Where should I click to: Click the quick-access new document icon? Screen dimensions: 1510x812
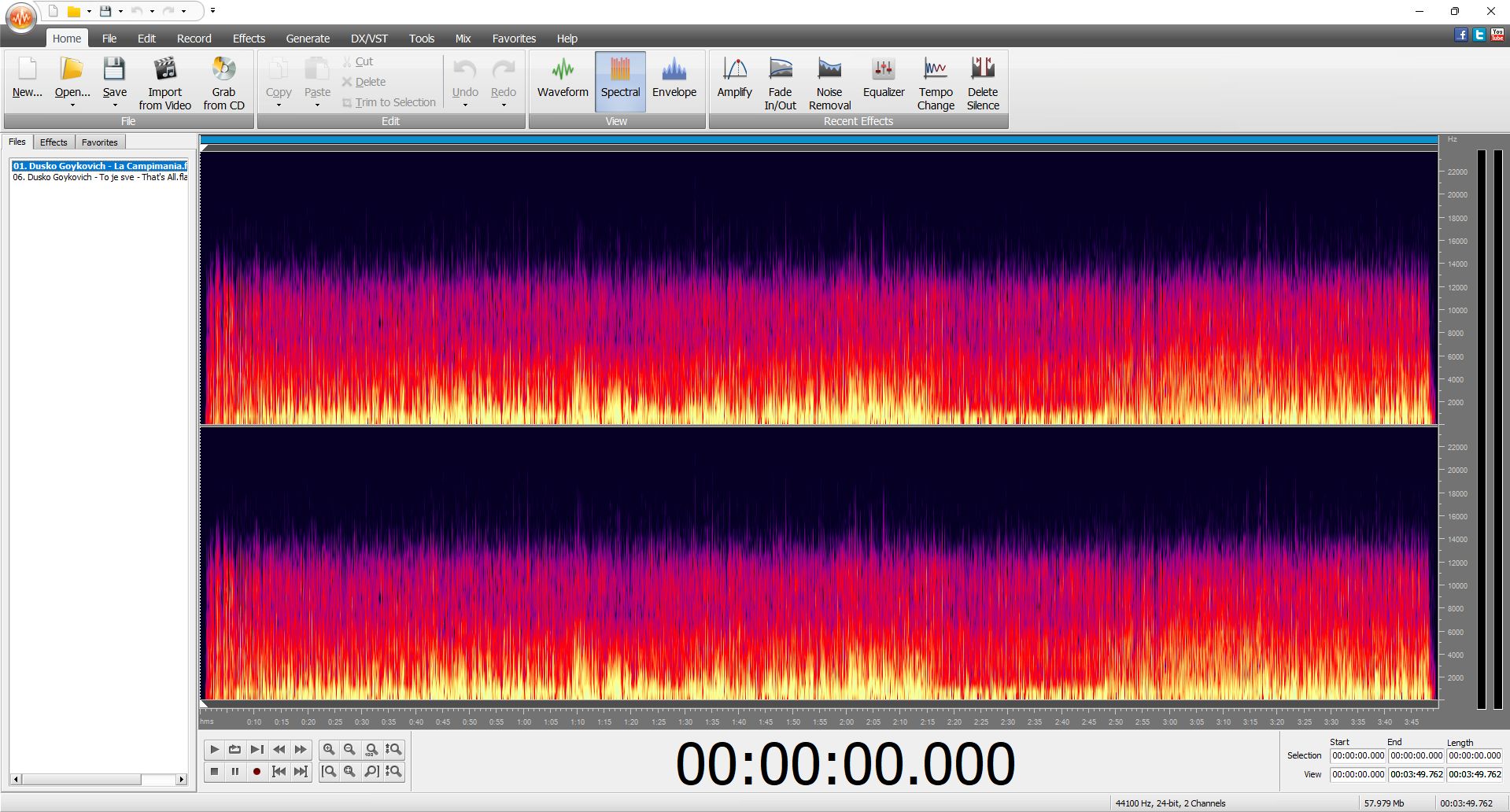54,11
